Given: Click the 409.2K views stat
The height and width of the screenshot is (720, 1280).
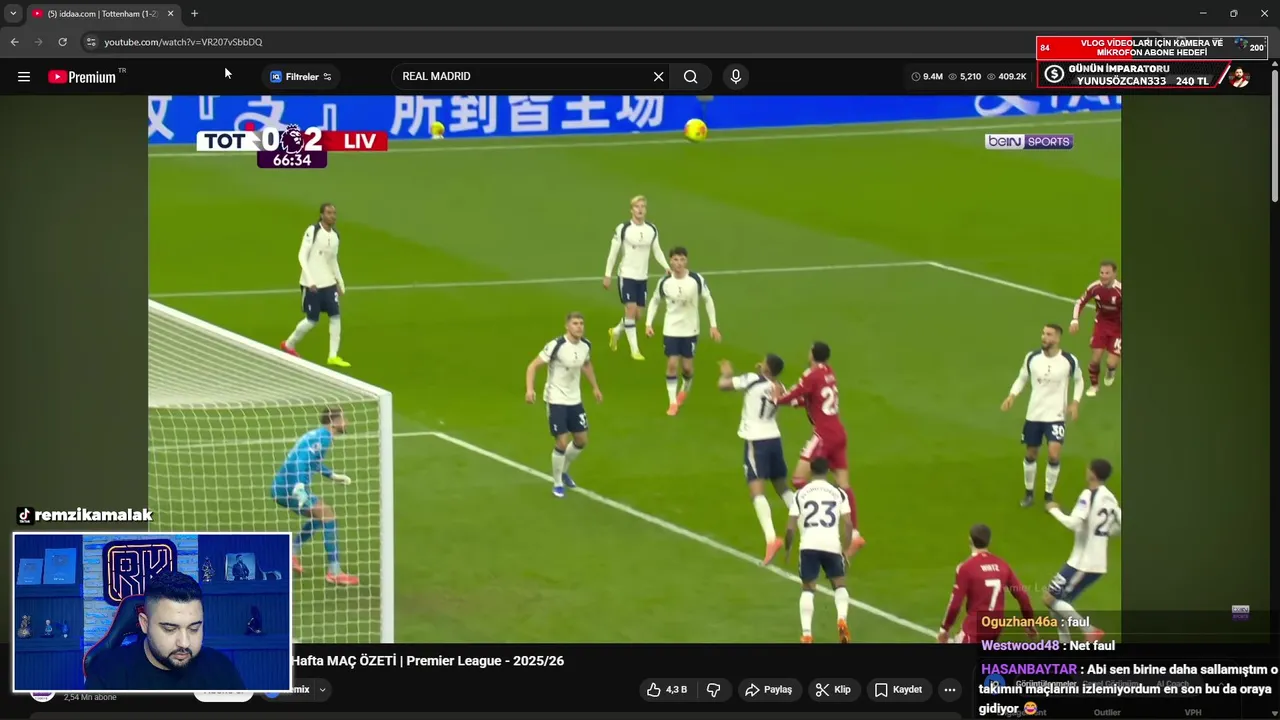Looking at the screenshot, I should pos(1006,77).
